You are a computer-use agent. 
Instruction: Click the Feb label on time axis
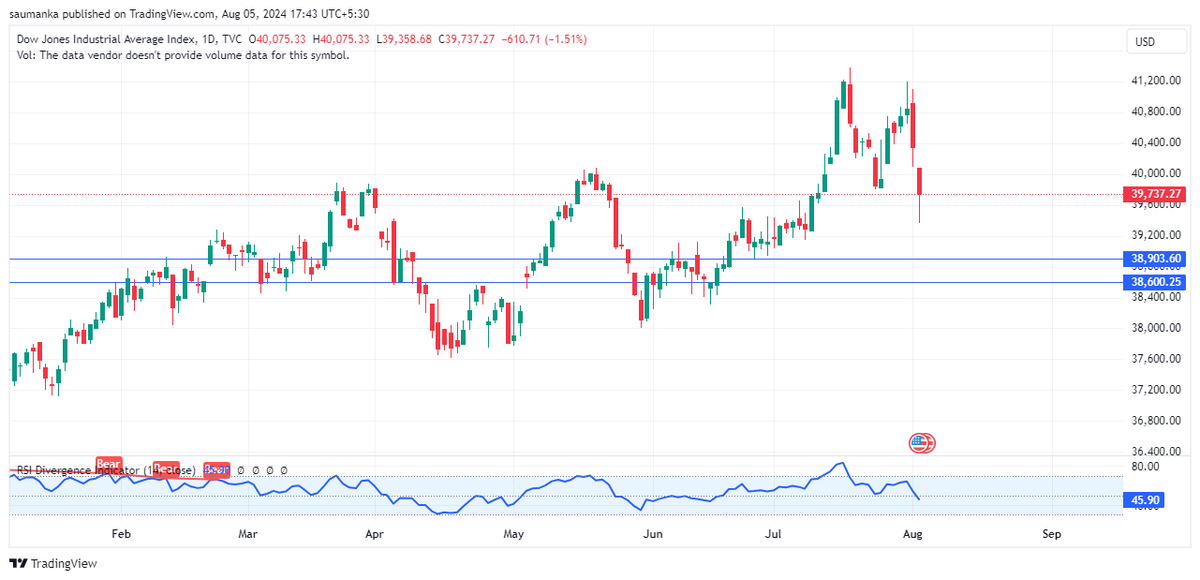pyautogui.click(x=120, y=535)
